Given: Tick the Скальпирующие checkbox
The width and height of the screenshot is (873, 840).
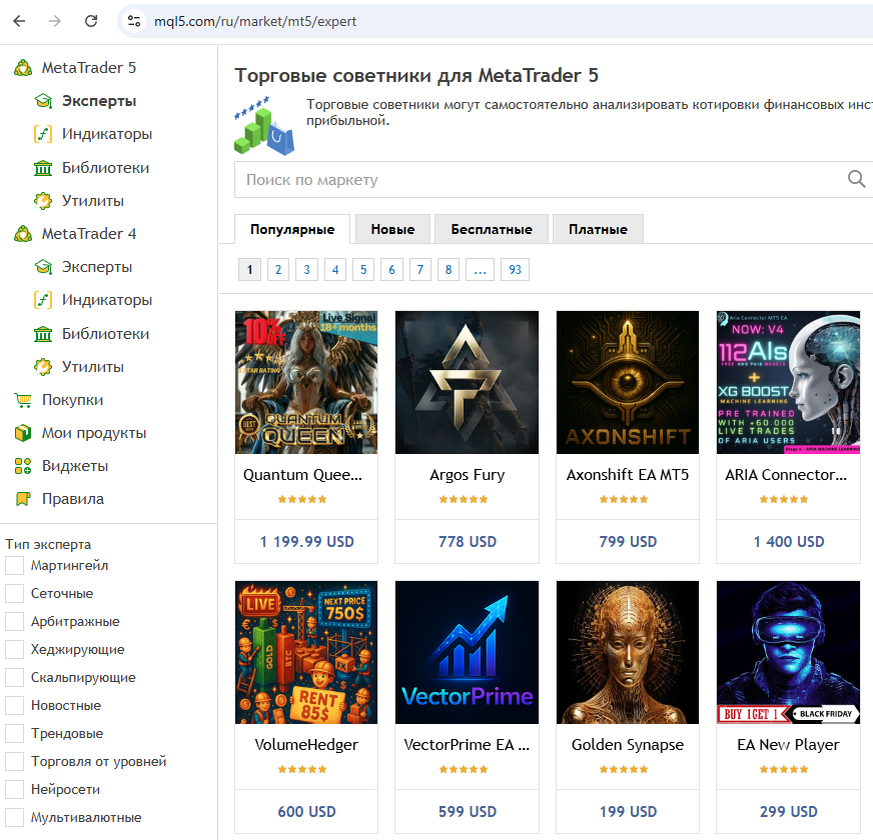Looking at the screenshot, I should 14,677.
